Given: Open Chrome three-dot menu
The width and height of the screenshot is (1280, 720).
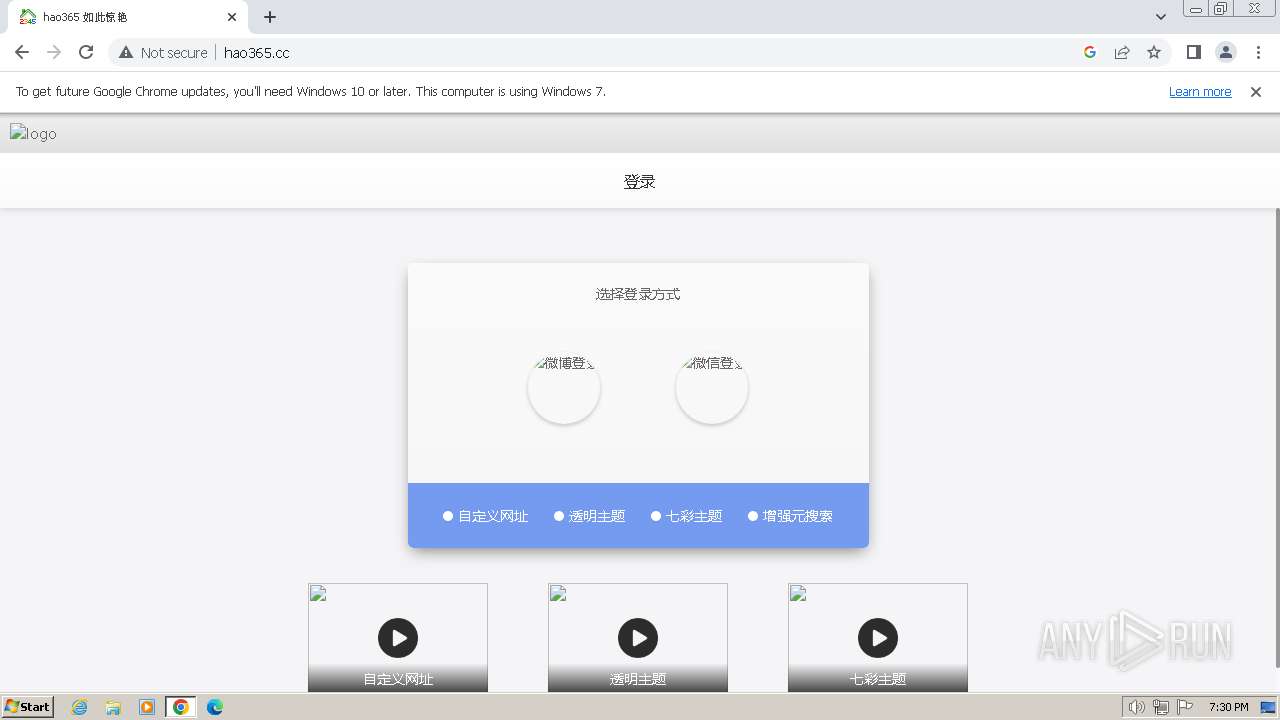Looking at the screenshot, I should pyautogui.click(x=1258, y=52).
